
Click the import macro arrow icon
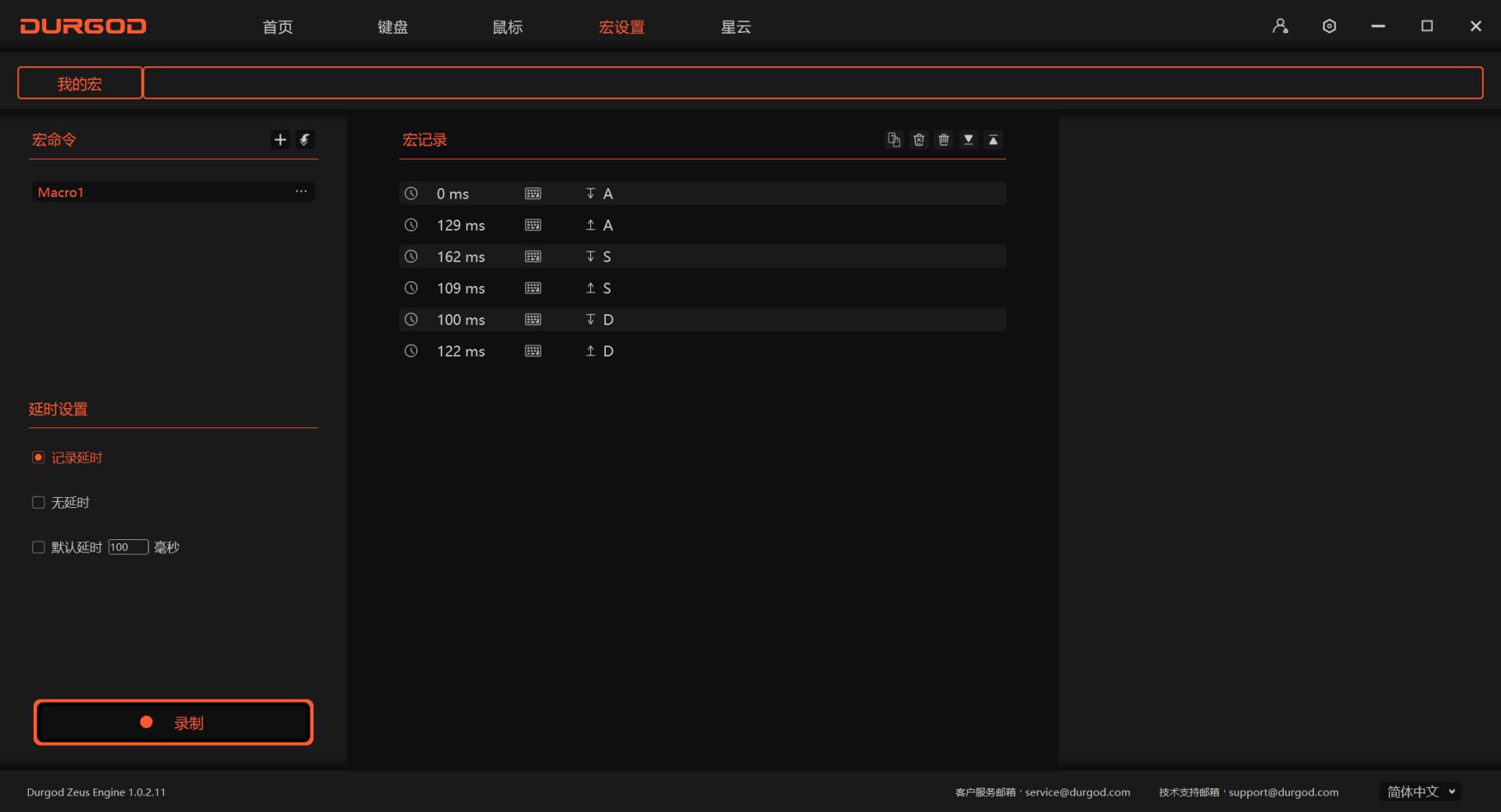point(305,140)
